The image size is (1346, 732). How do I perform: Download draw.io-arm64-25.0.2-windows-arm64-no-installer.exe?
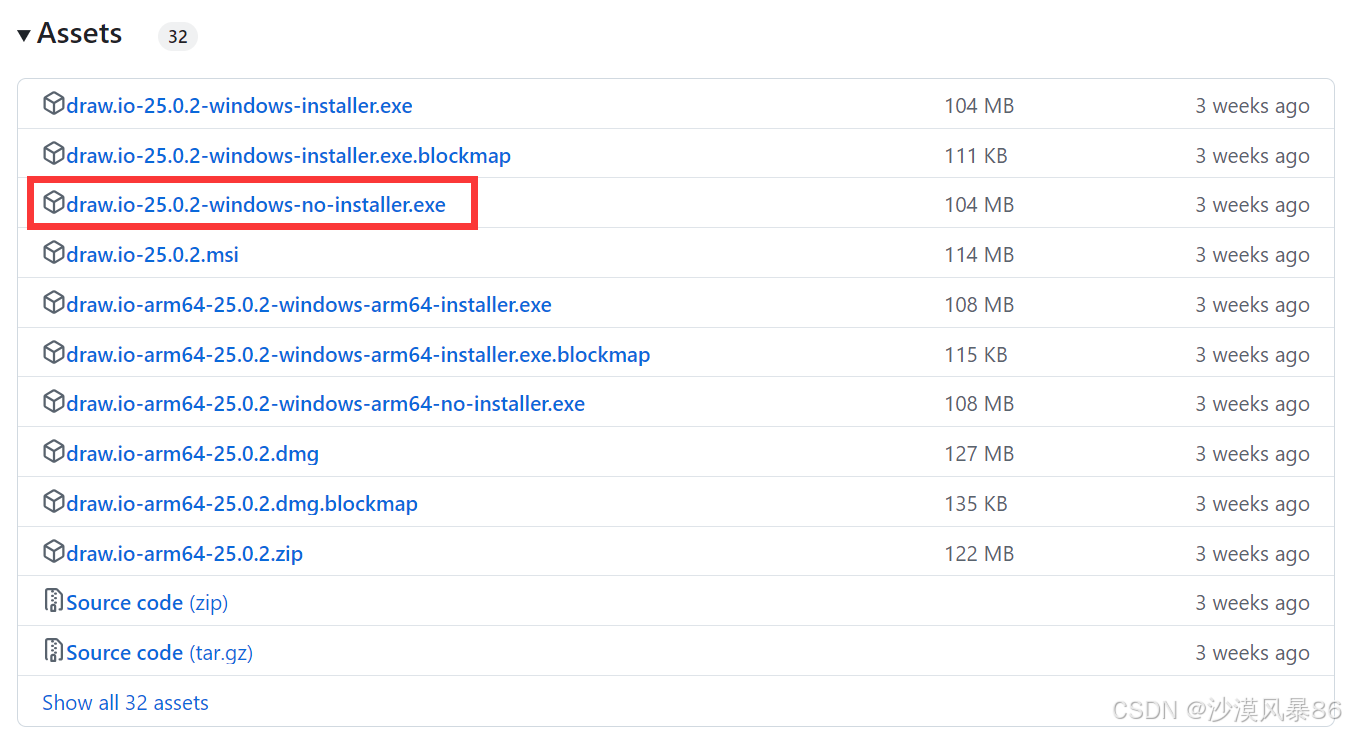[x=325, y=404]
